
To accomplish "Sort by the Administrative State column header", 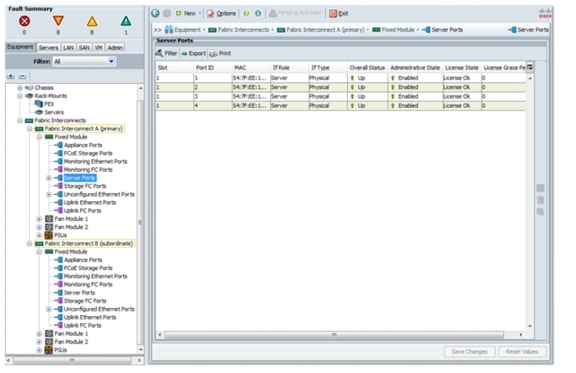I will [415, 68].
